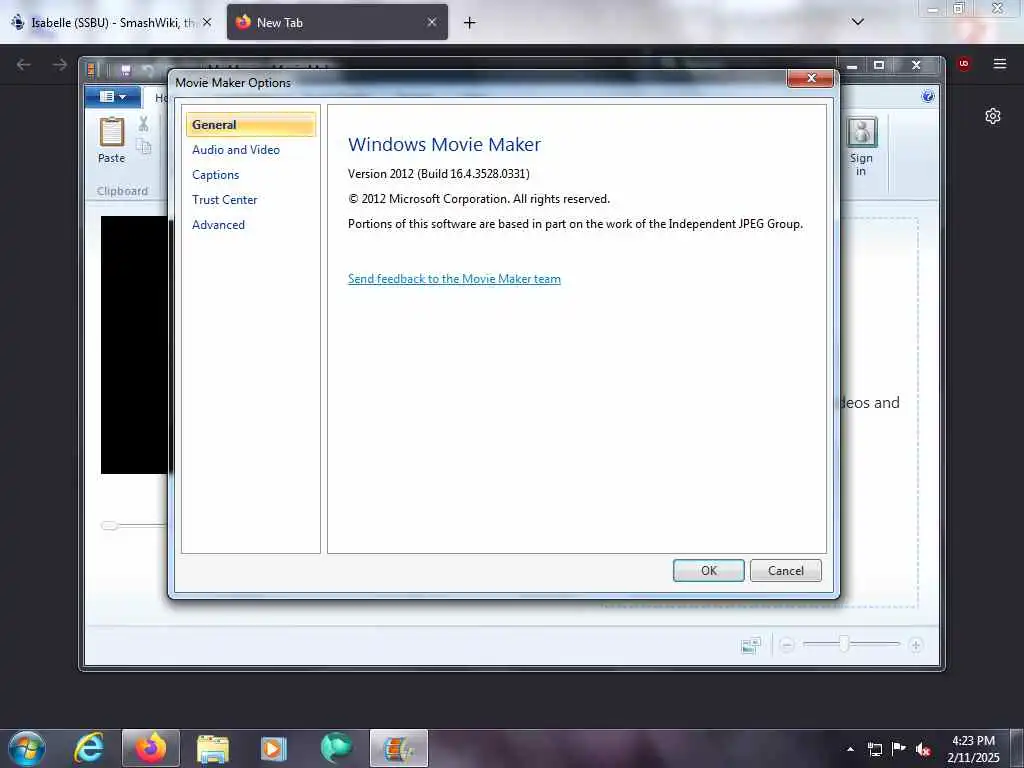The height and width of the screenshot is (768, 1024).
Task: Switch to Isabelle (SSBU) SmashWiki tab
Action: 111,22
